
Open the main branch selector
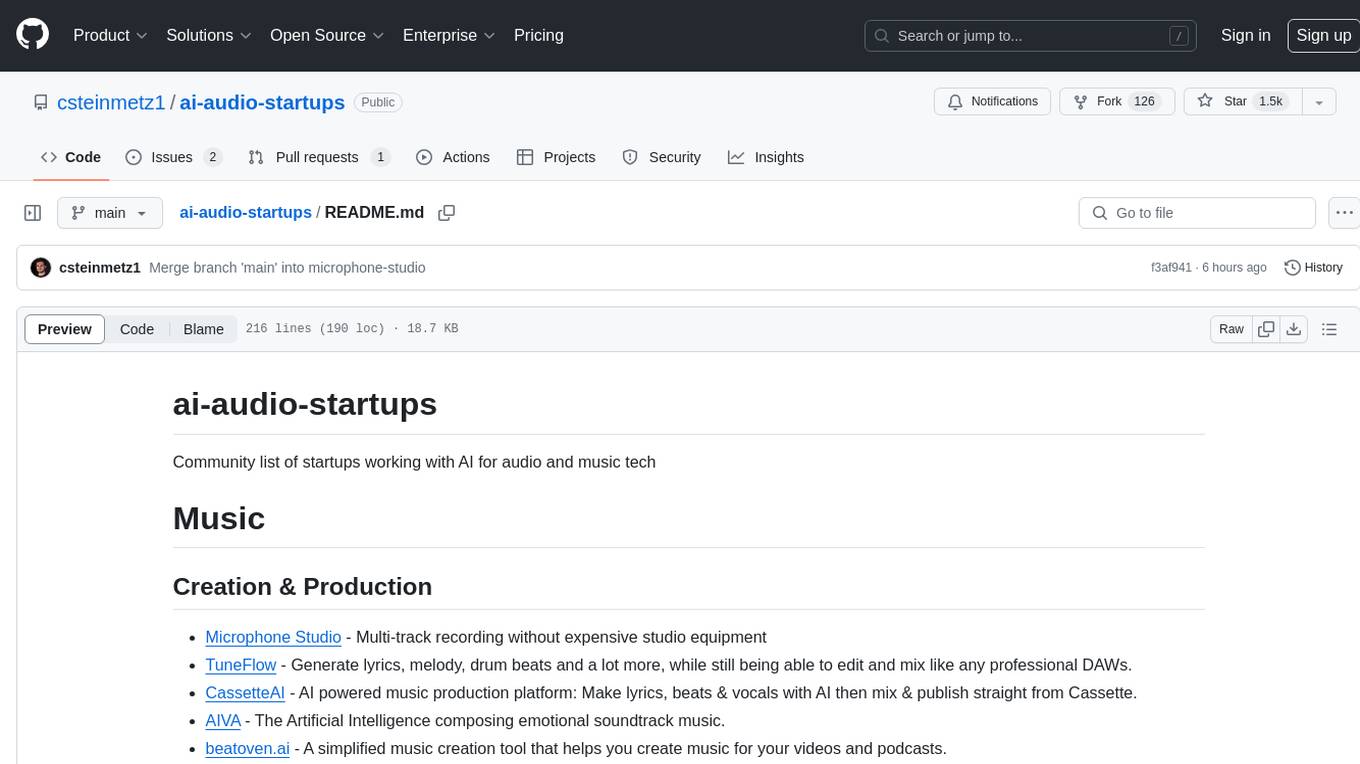(109, 213)
